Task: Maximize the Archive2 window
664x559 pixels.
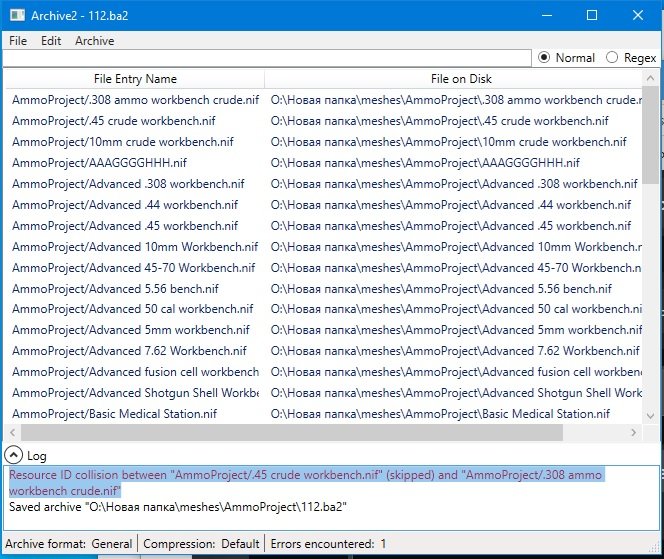Action: click(x=591, y=15)
